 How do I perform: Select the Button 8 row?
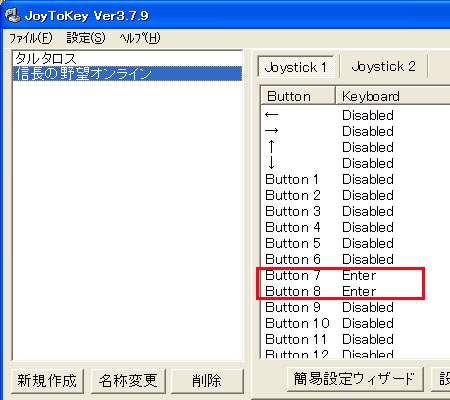pos(355,291)
